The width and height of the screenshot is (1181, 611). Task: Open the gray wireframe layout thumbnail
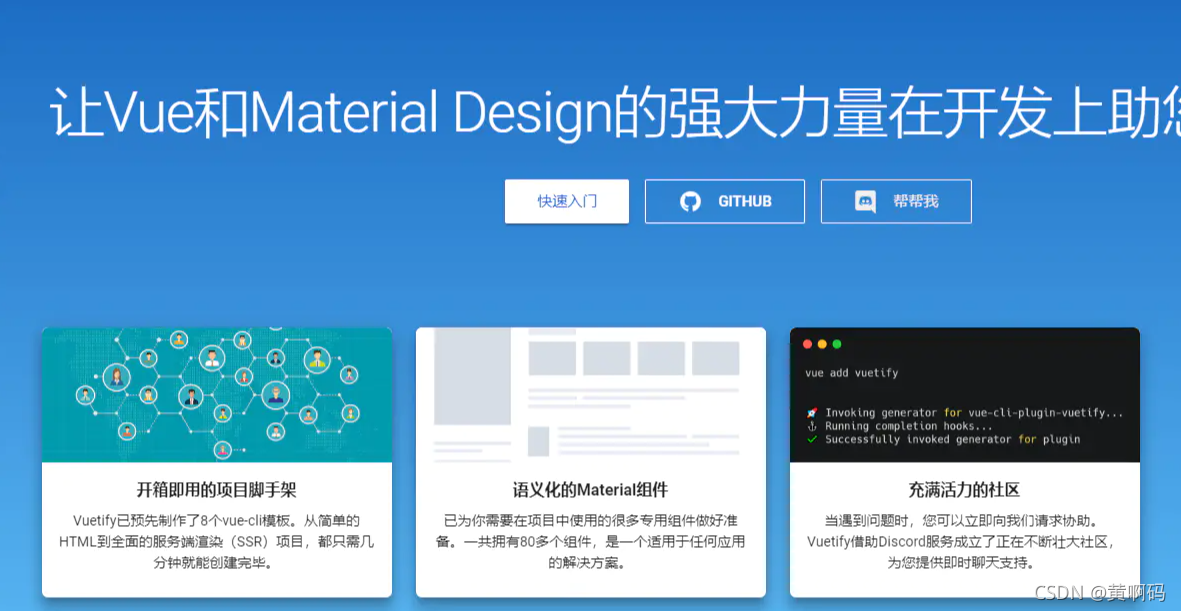point(590,395)
